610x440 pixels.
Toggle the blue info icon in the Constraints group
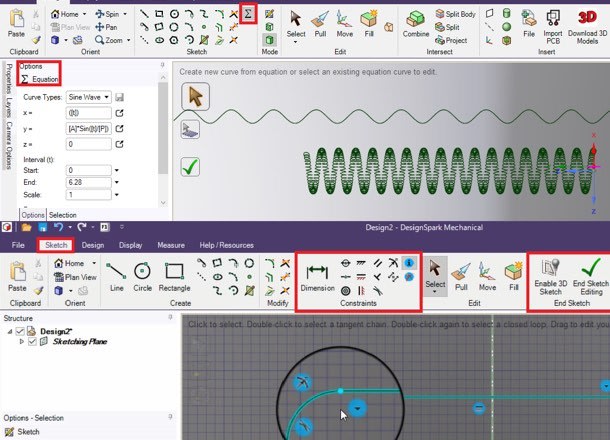point(409,263)
